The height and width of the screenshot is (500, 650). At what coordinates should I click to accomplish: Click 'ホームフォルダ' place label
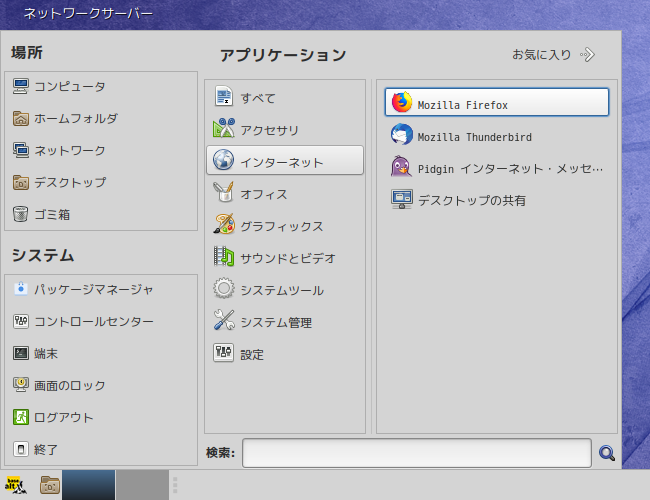76,119
